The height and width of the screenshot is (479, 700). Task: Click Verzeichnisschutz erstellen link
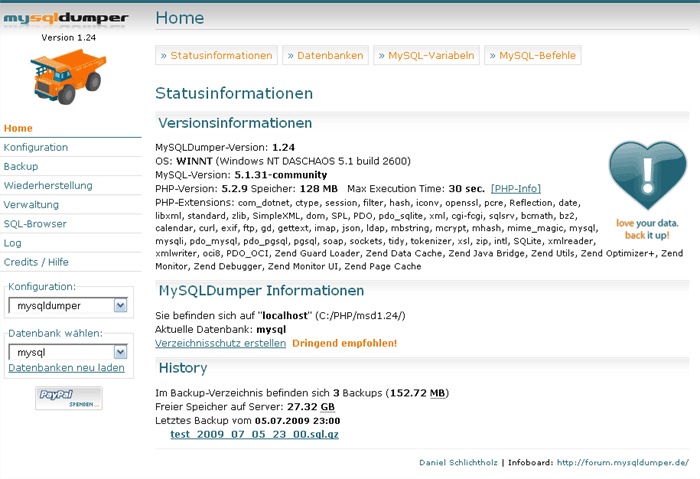coord(221,343)
